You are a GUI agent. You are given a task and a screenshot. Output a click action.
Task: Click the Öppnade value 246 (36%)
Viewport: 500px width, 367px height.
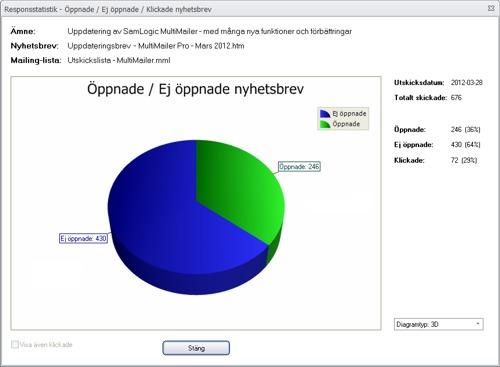click(466, 129)
